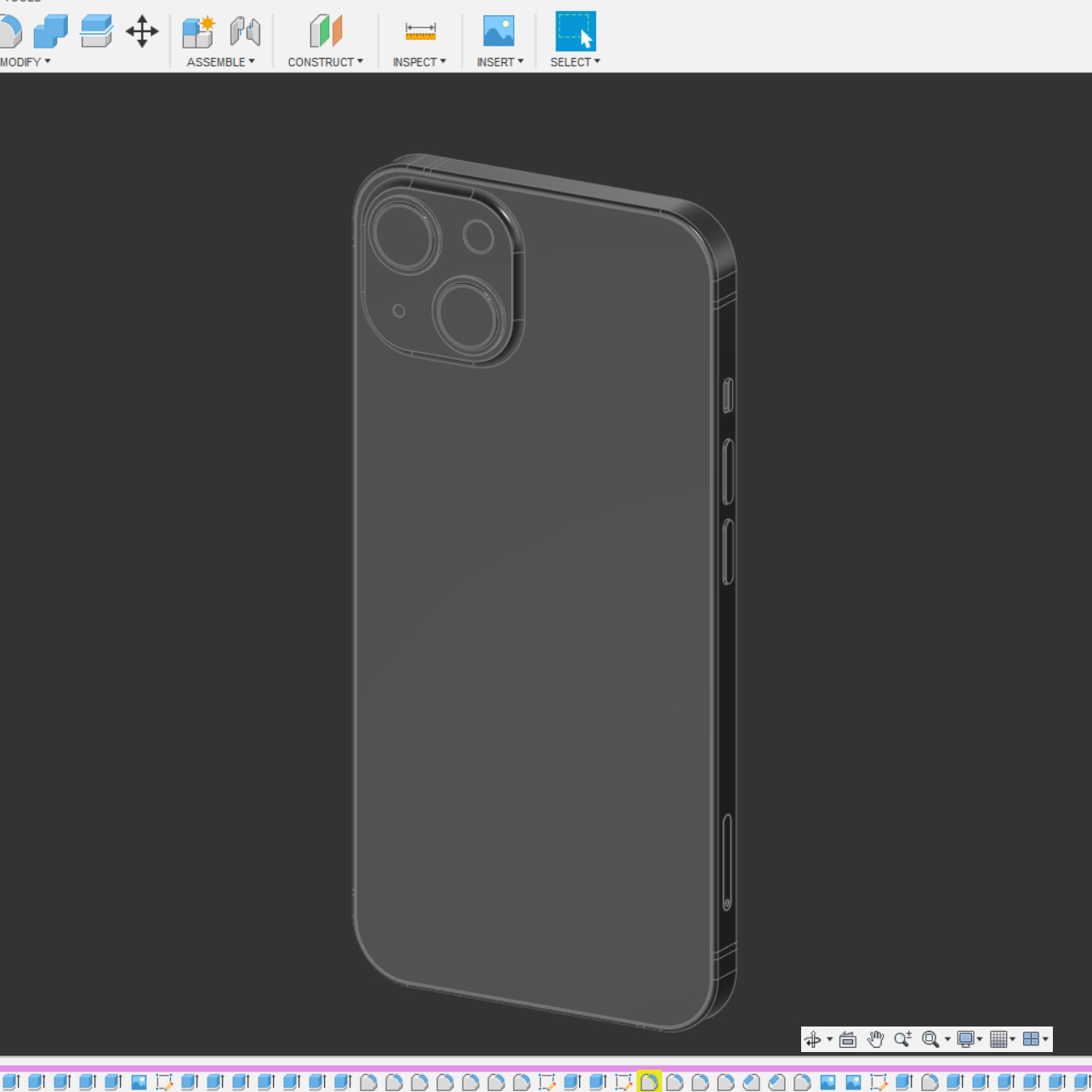Select the Combine bodies tool icon
This screenshot has height=1092, width=1092.
click(x=51, y=31)
